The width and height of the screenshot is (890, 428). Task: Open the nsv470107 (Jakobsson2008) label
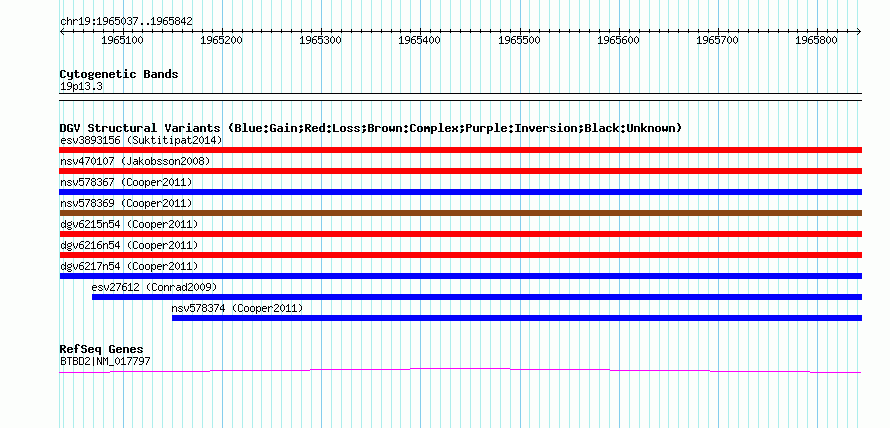coord(135,161)
